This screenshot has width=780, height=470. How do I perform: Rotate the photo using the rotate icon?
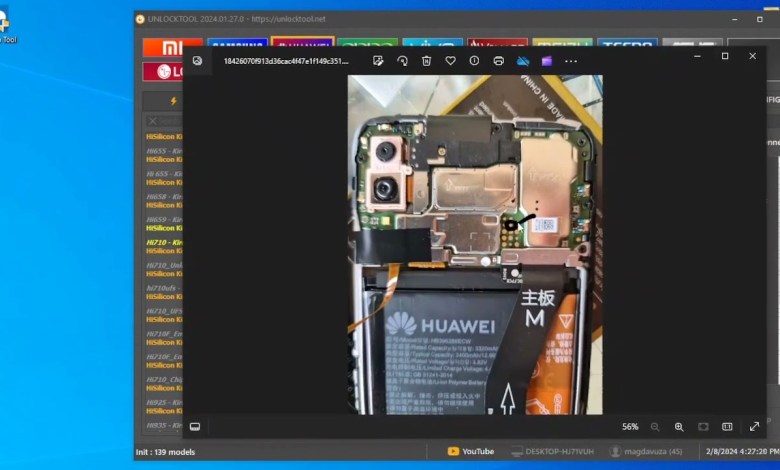pos(402,61)
